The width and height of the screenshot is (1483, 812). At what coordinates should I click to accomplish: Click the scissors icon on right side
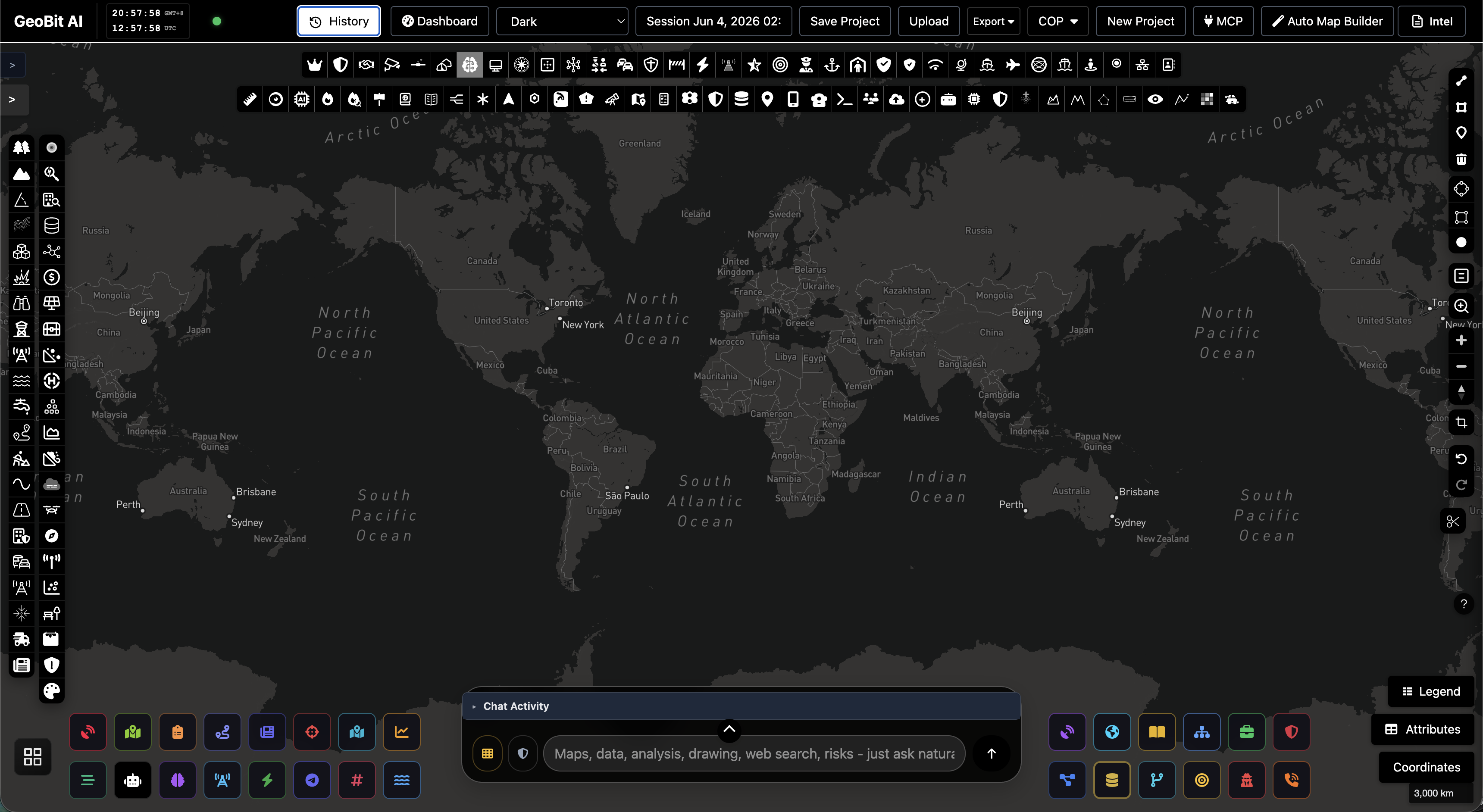[1452, 522]
